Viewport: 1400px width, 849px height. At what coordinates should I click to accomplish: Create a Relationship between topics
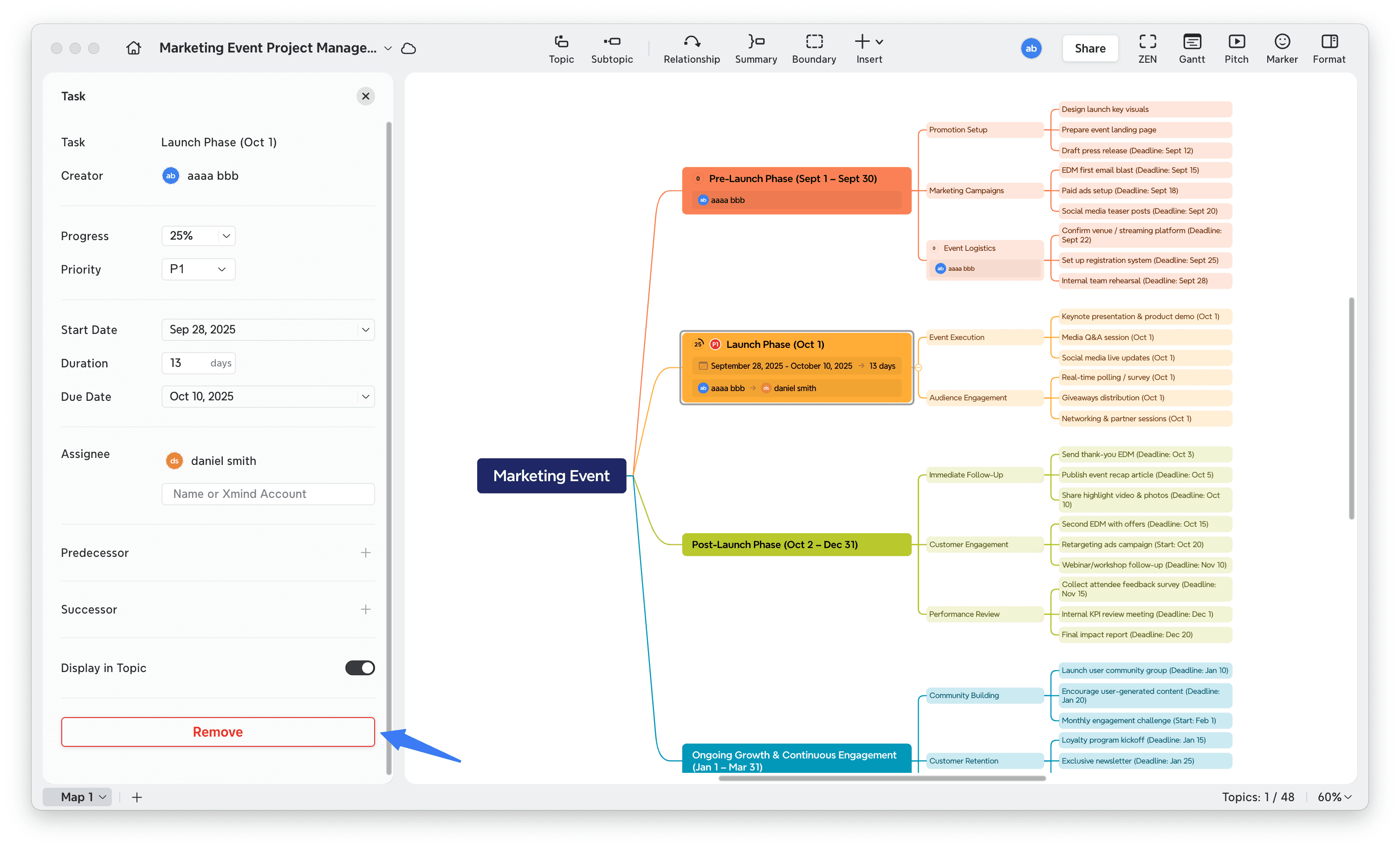point(691,48)
